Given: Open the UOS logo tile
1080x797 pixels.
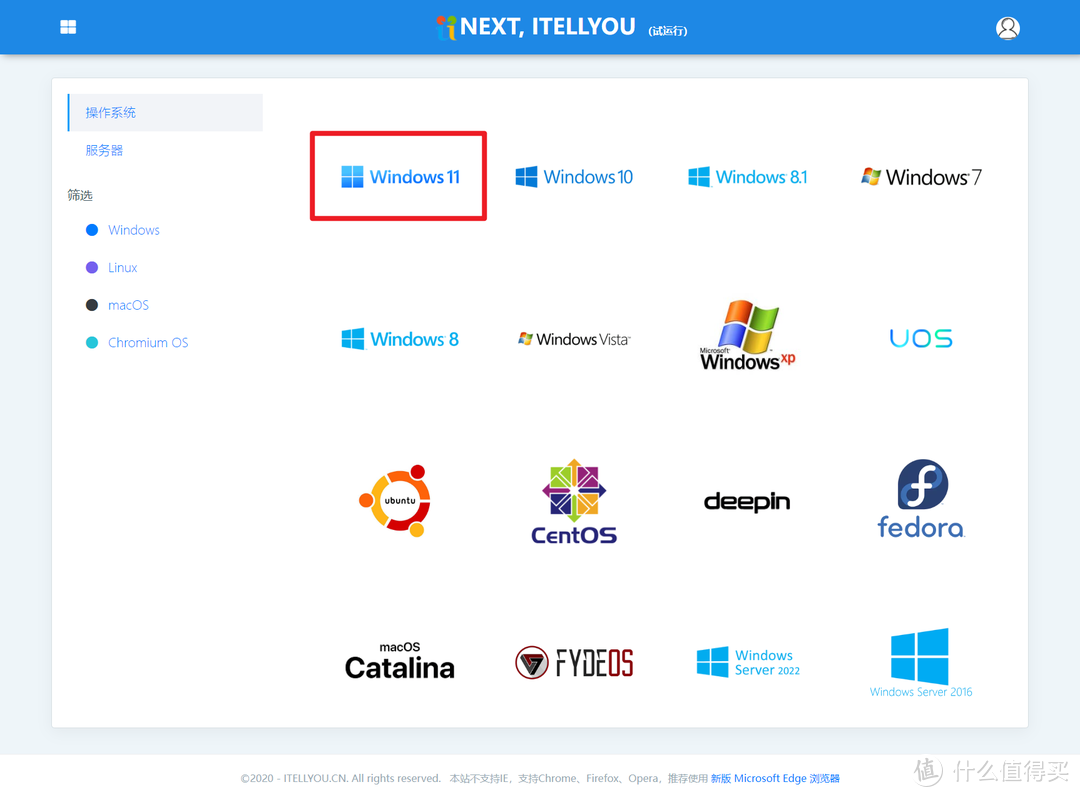Looking at the screenshot, I should 921,338.
